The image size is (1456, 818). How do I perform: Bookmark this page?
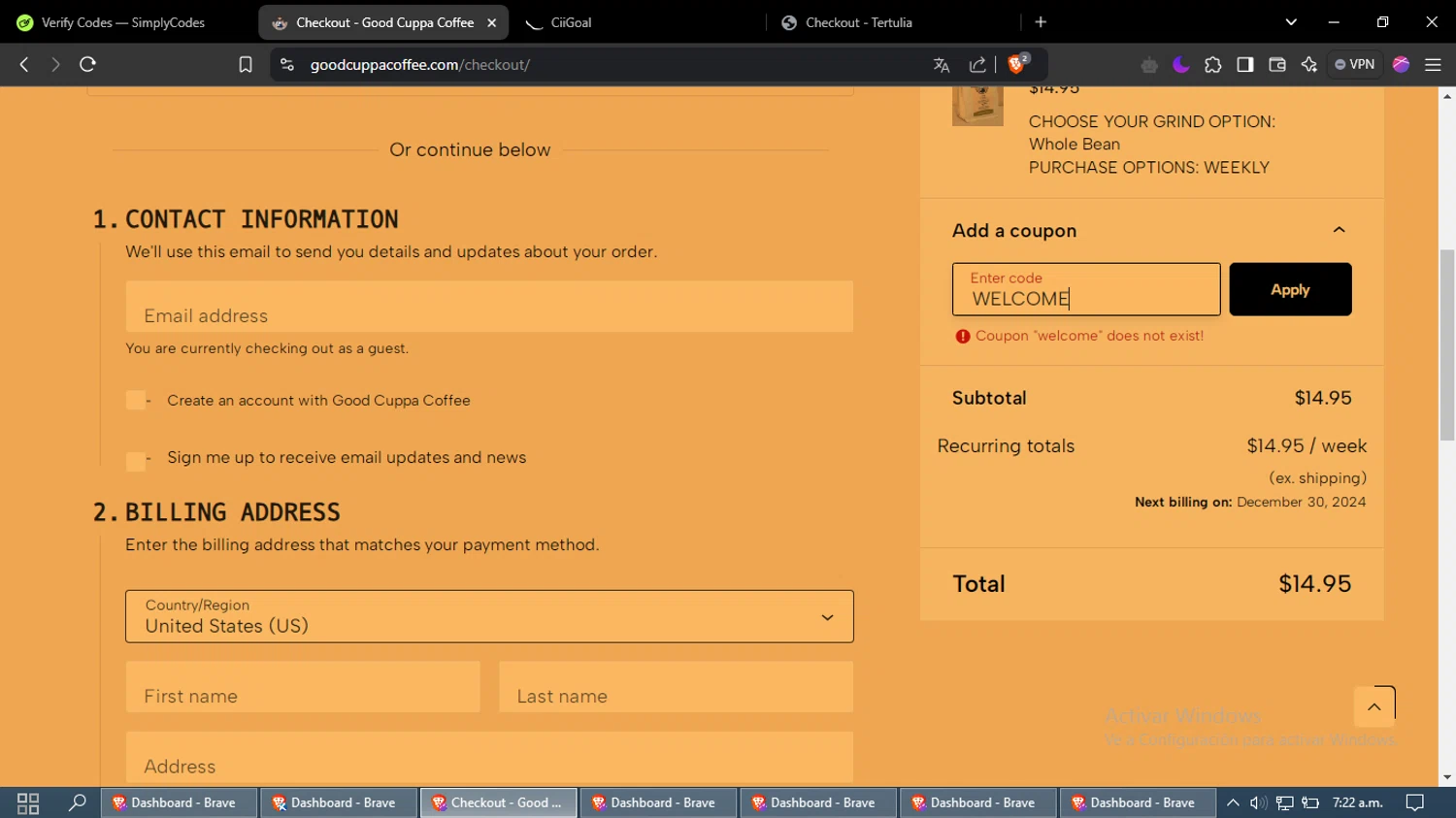coord(246,65)
